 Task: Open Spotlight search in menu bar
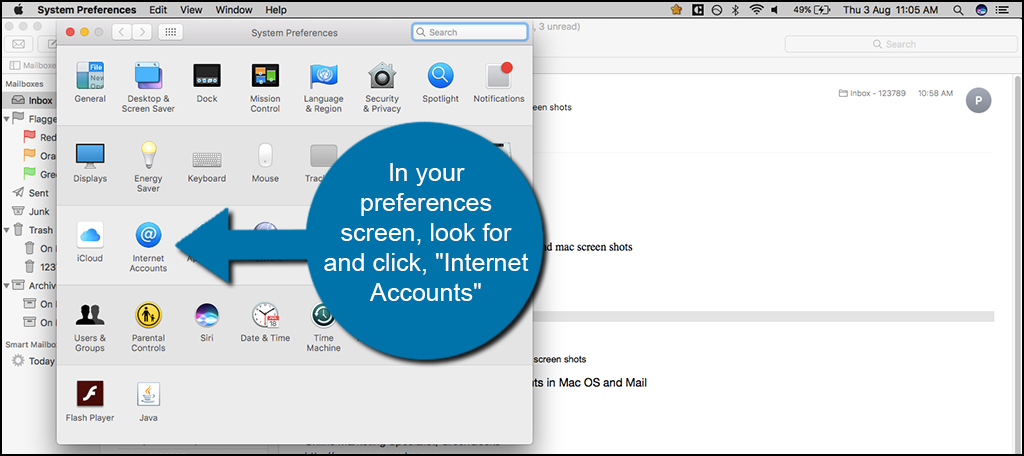pos(958,10)
